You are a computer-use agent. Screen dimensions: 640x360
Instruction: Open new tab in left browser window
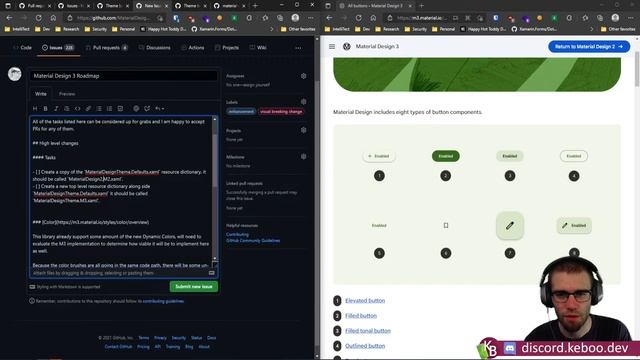pos(255,6)
